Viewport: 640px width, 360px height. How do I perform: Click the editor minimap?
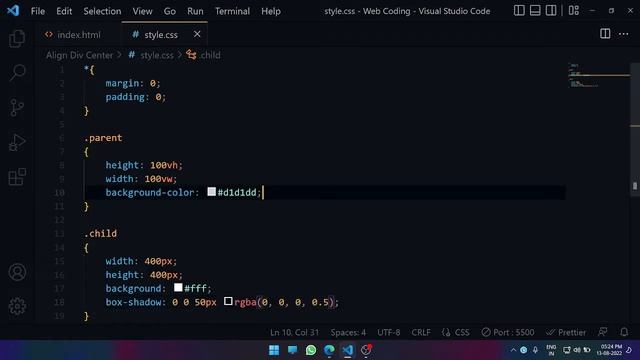click(x=598, y=75)
